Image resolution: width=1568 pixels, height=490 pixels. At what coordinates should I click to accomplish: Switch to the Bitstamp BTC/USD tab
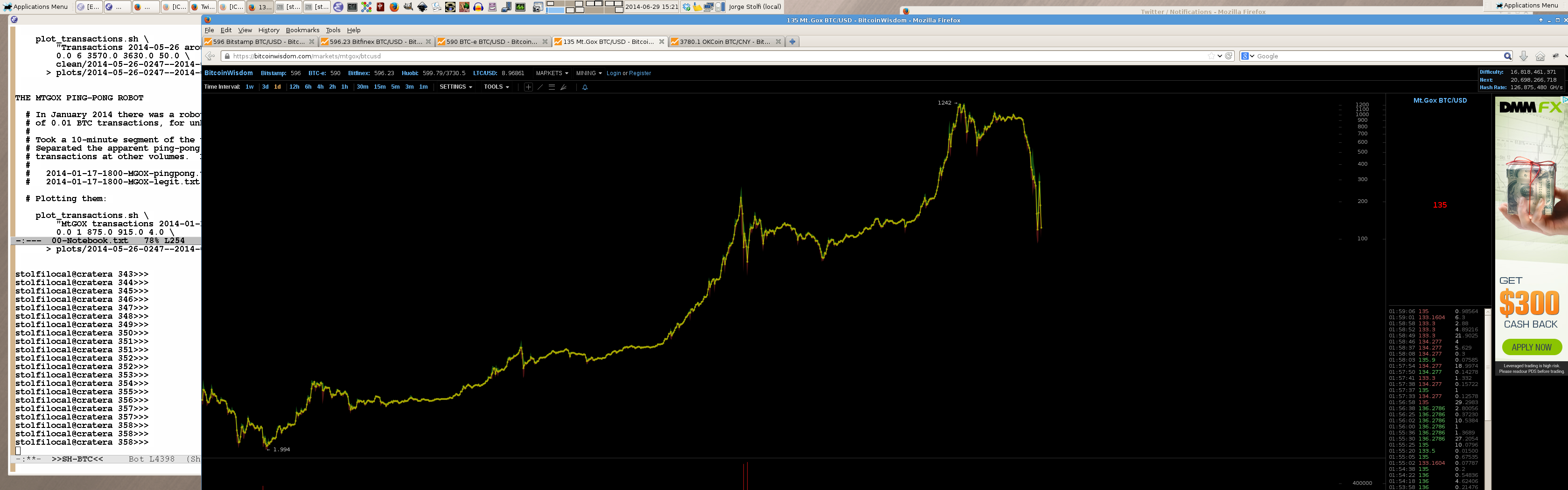point(259,42)
